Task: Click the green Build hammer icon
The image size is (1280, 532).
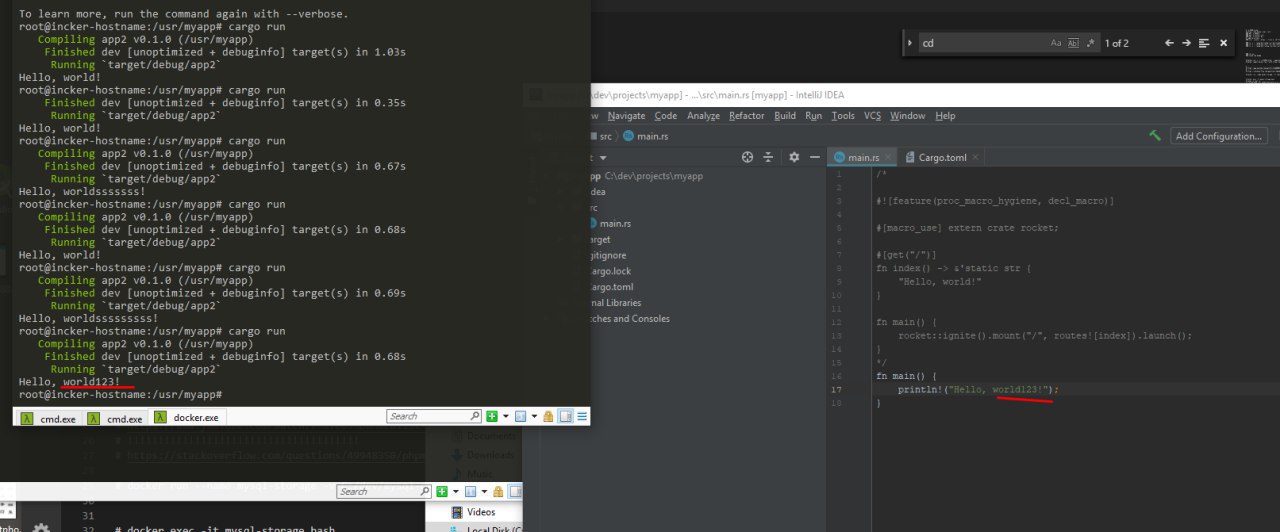Action: [x=1155, y=136]
